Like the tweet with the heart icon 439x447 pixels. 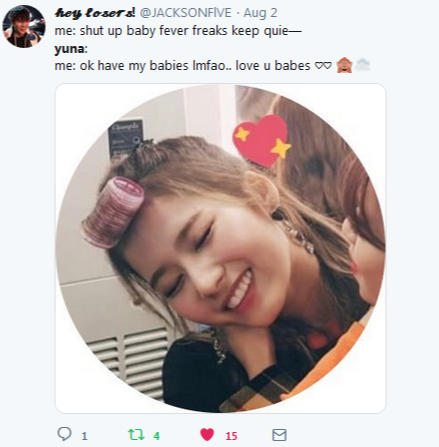coord(207,435)
